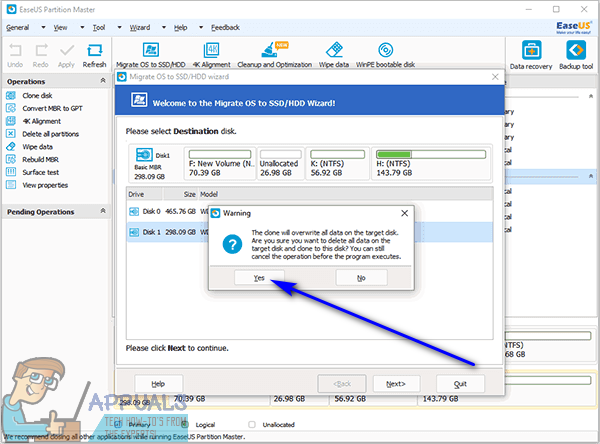This screenshot has width=600, height=444.
Task: Open the View menu
Action: [x=60, y=28]
